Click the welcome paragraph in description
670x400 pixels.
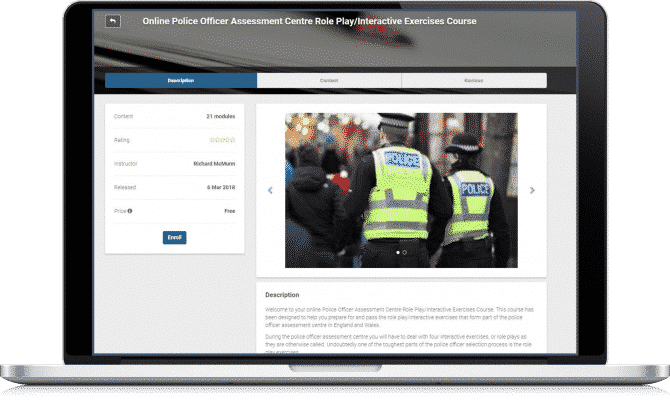[x=400, y=317]
